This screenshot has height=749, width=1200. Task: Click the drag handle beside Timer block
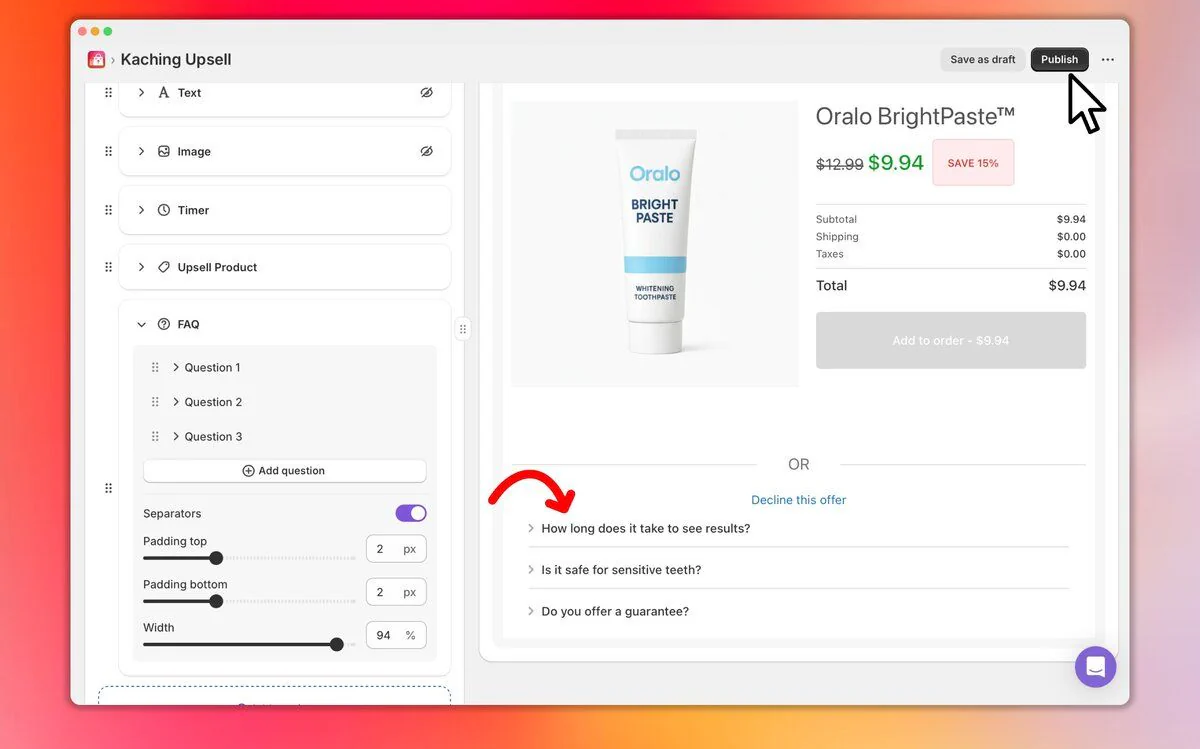point(109,210)
